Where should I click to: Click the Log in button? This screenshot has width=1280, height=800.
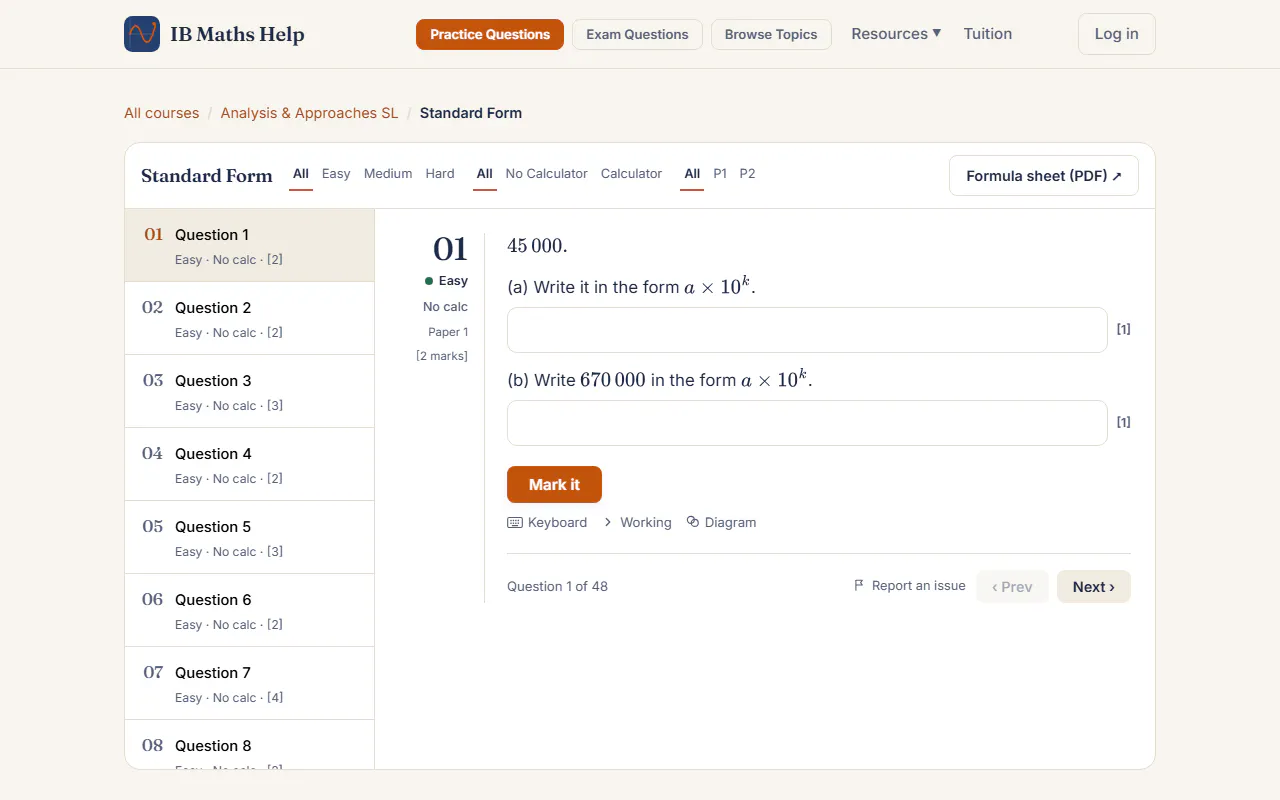(x=1116, y=34)
